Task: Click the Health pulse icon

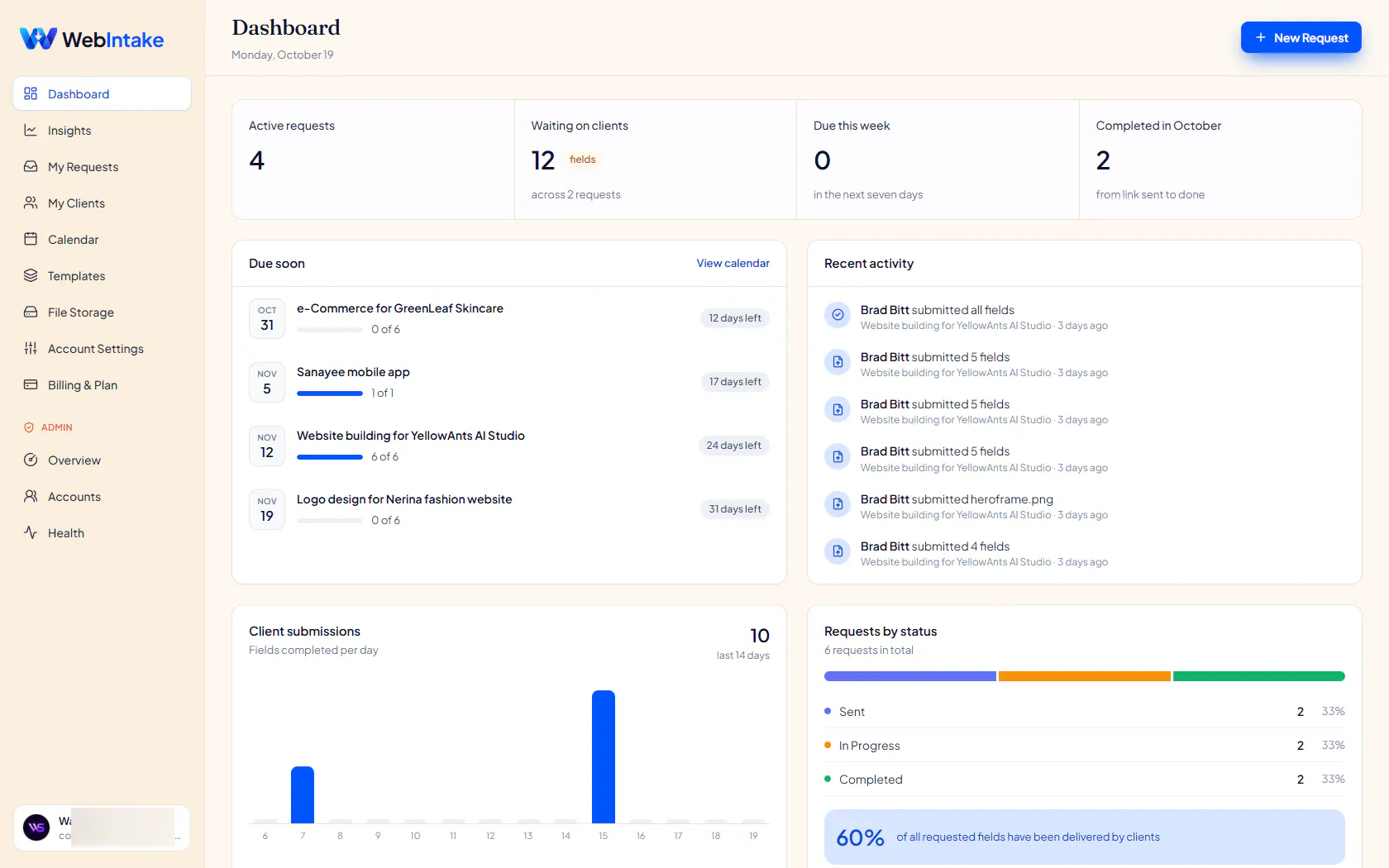Action: click(x=31, y=532)
